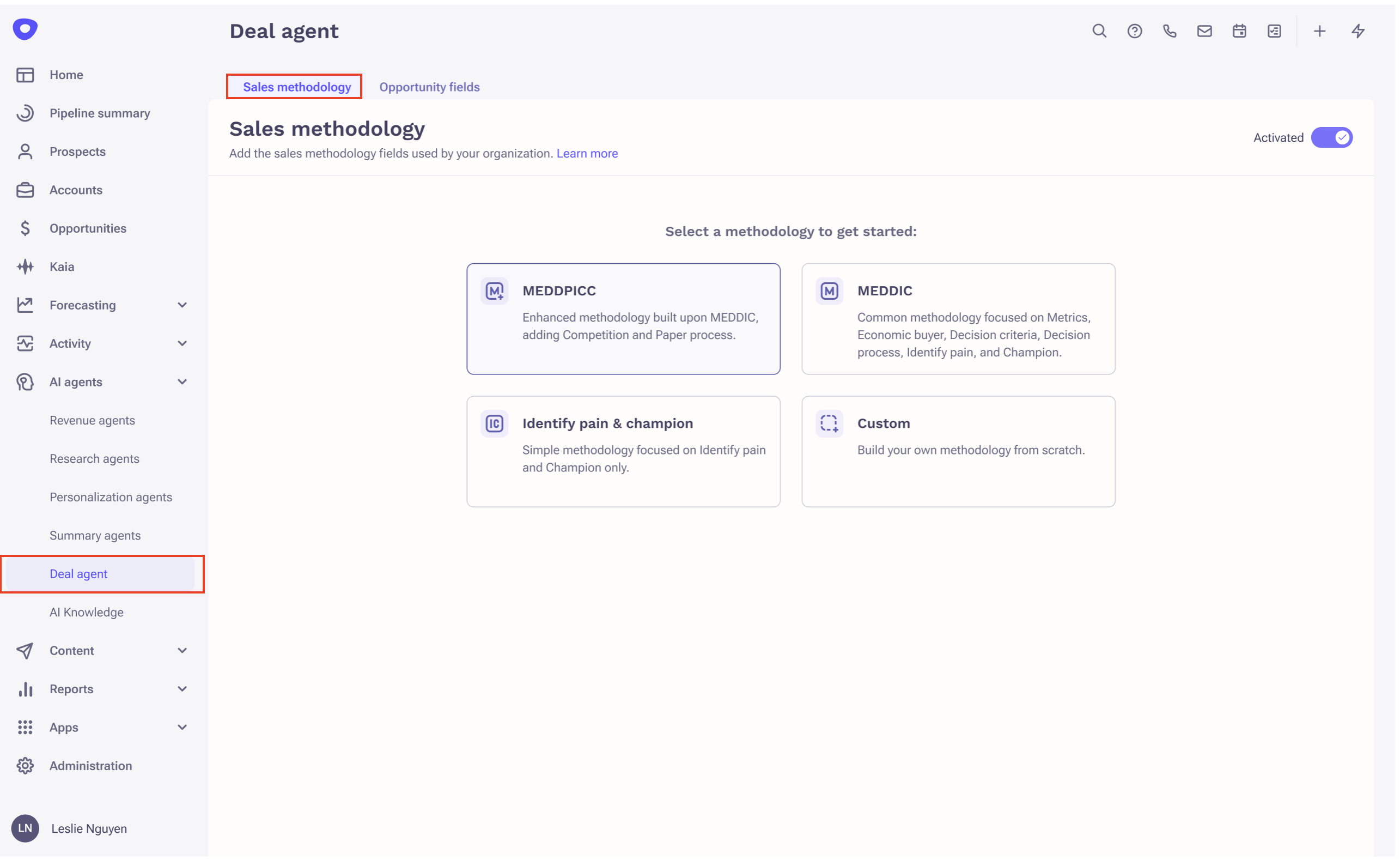Open global search
The image size is (1400, 860).
1099,31
